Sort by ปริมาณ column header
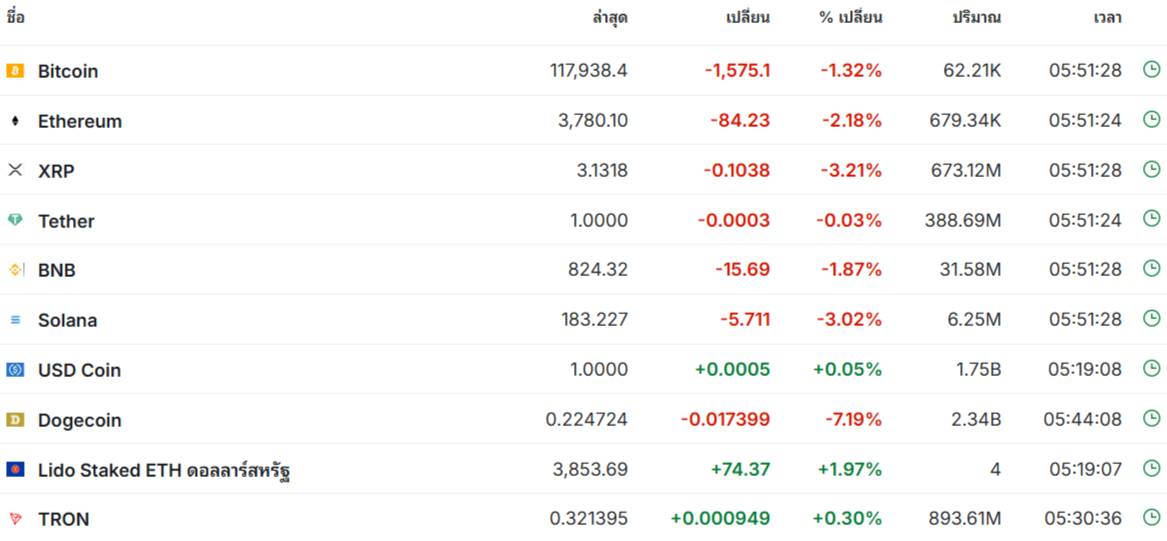Screen dimensions: 1167x541 976,18
